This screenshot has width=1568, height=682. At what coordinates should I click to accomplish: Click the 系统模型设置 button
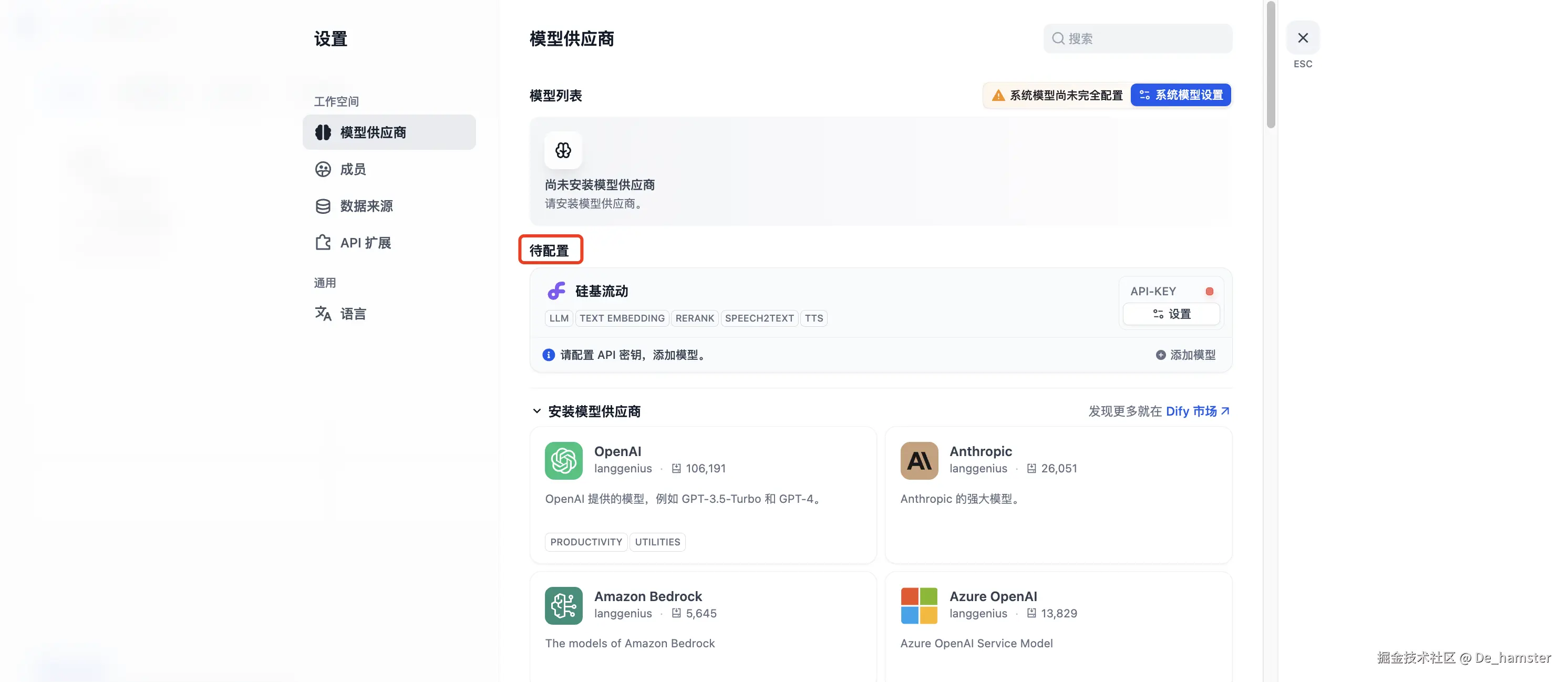point(1180,96)
